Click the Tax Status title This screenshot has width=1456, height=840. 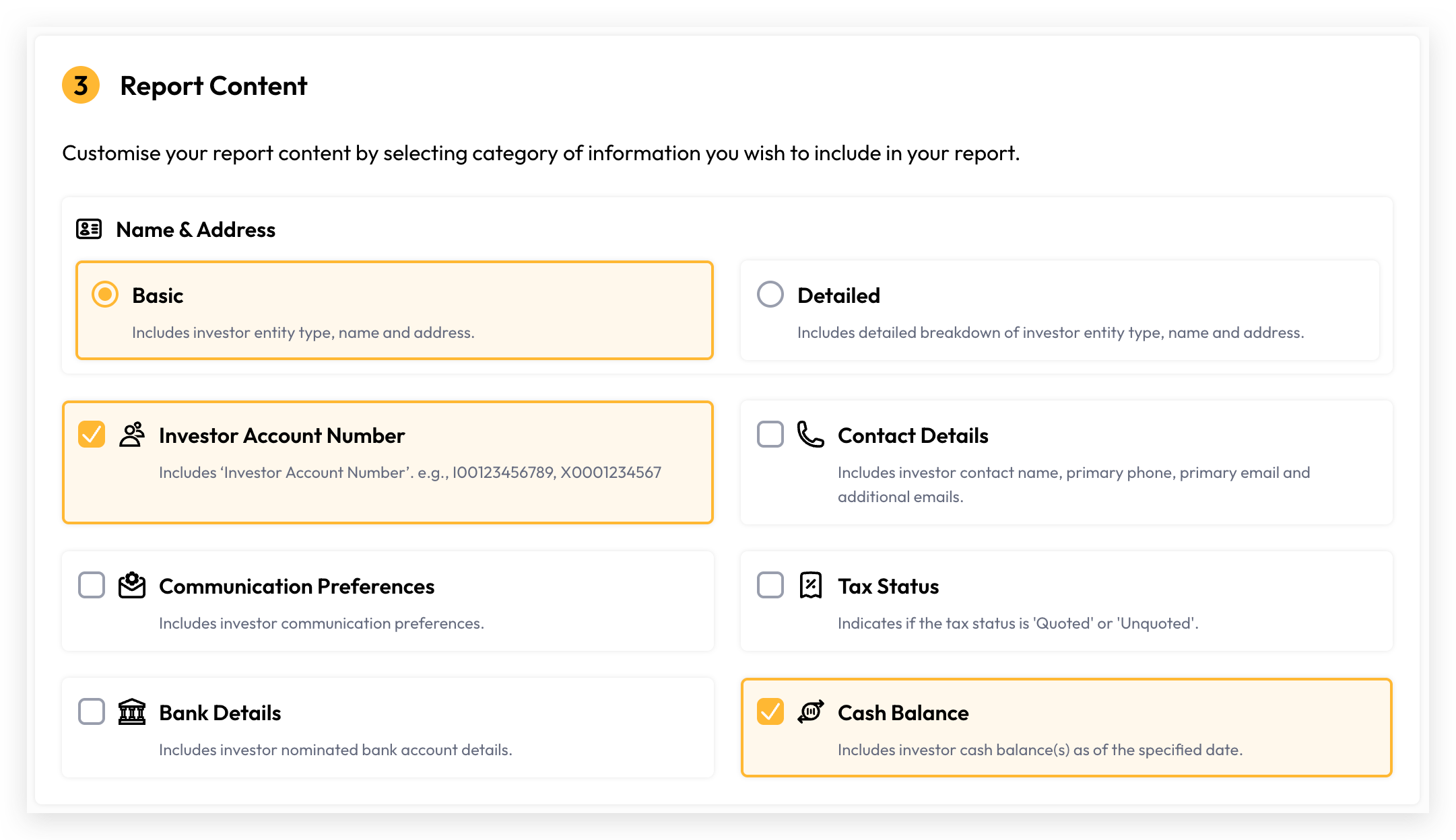click(x=888, y=586)
